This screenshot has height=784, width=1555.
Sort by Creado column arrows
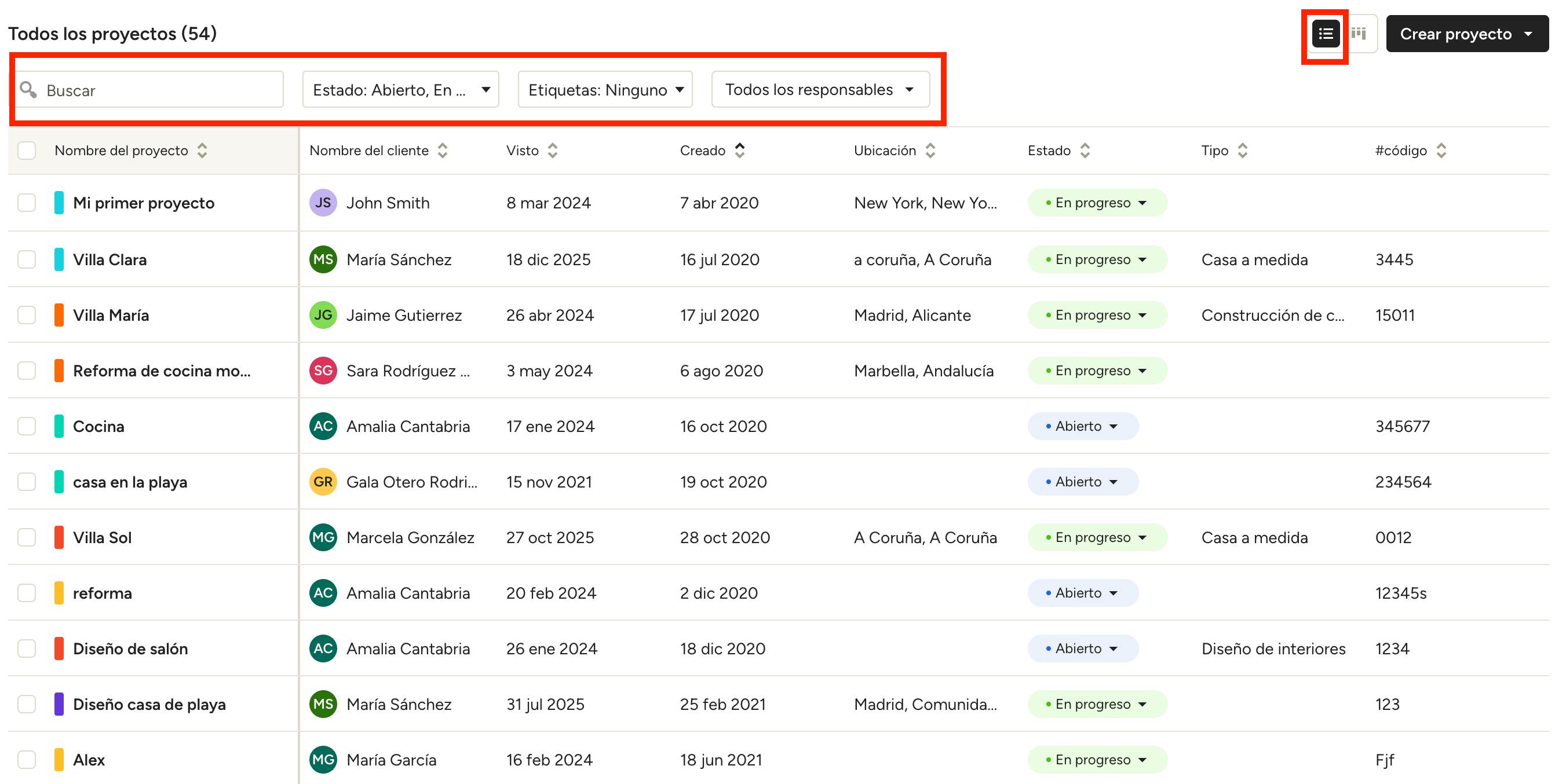coord(739,151)
